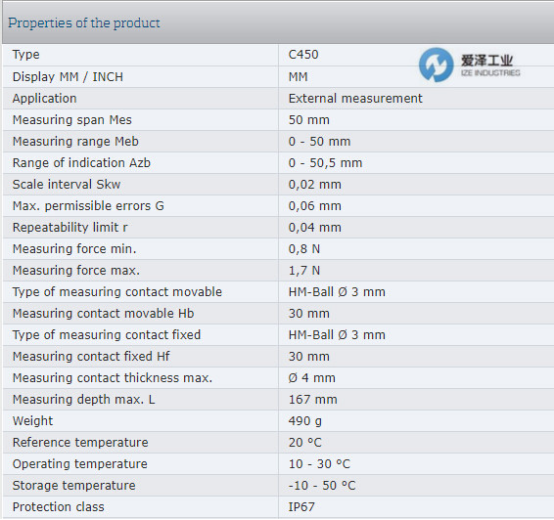Click the blue IZE Industries logo icon
The image size is (554, 520).
click(436, 65)
